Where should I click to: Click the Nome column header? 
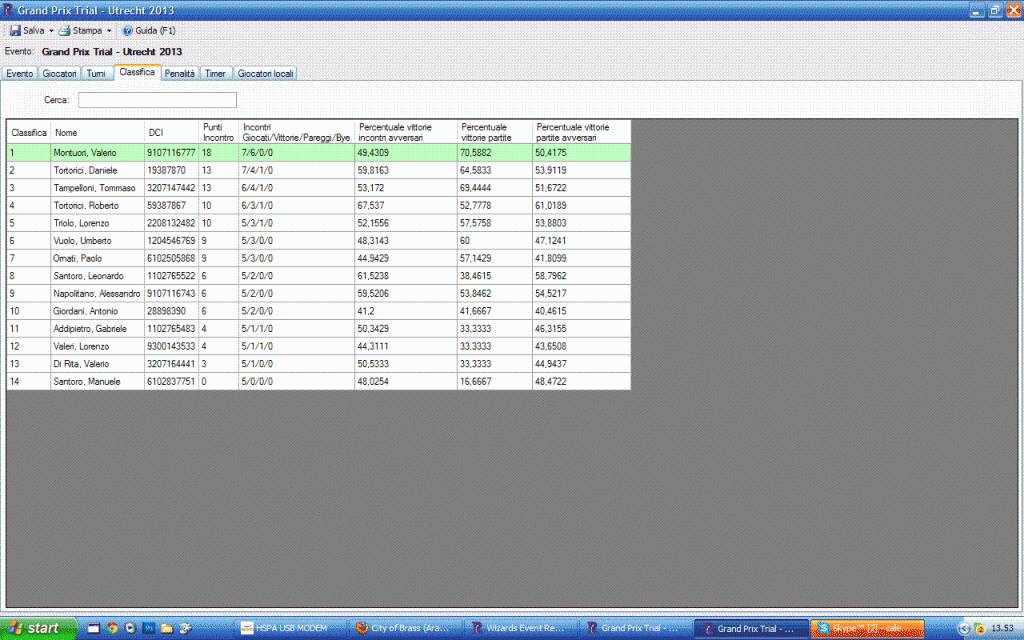click(97, 132)
